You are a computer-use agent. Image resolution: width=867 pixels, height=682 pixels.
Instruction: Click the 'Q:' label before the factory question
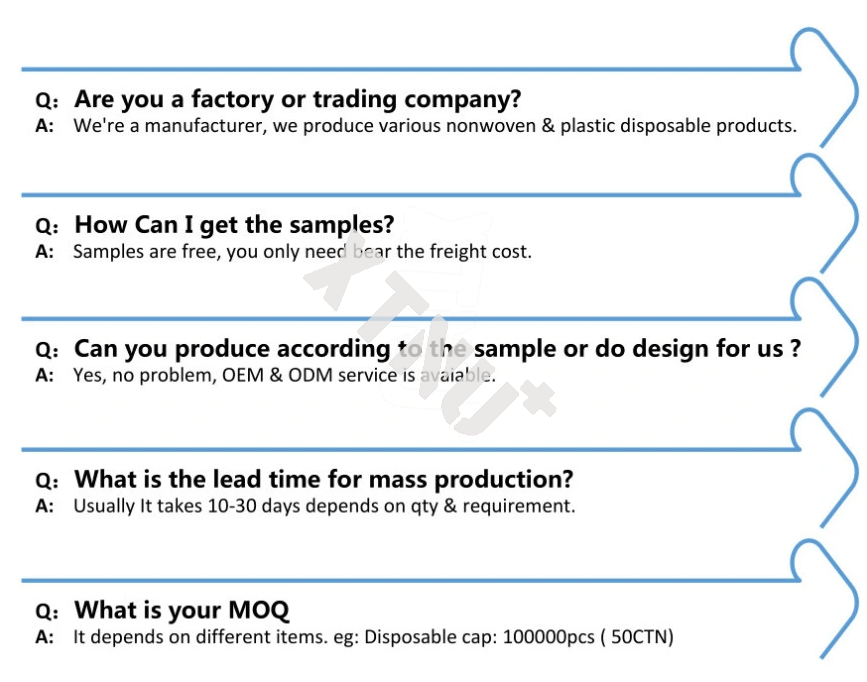pyautogui.click(x=47, y=101)
